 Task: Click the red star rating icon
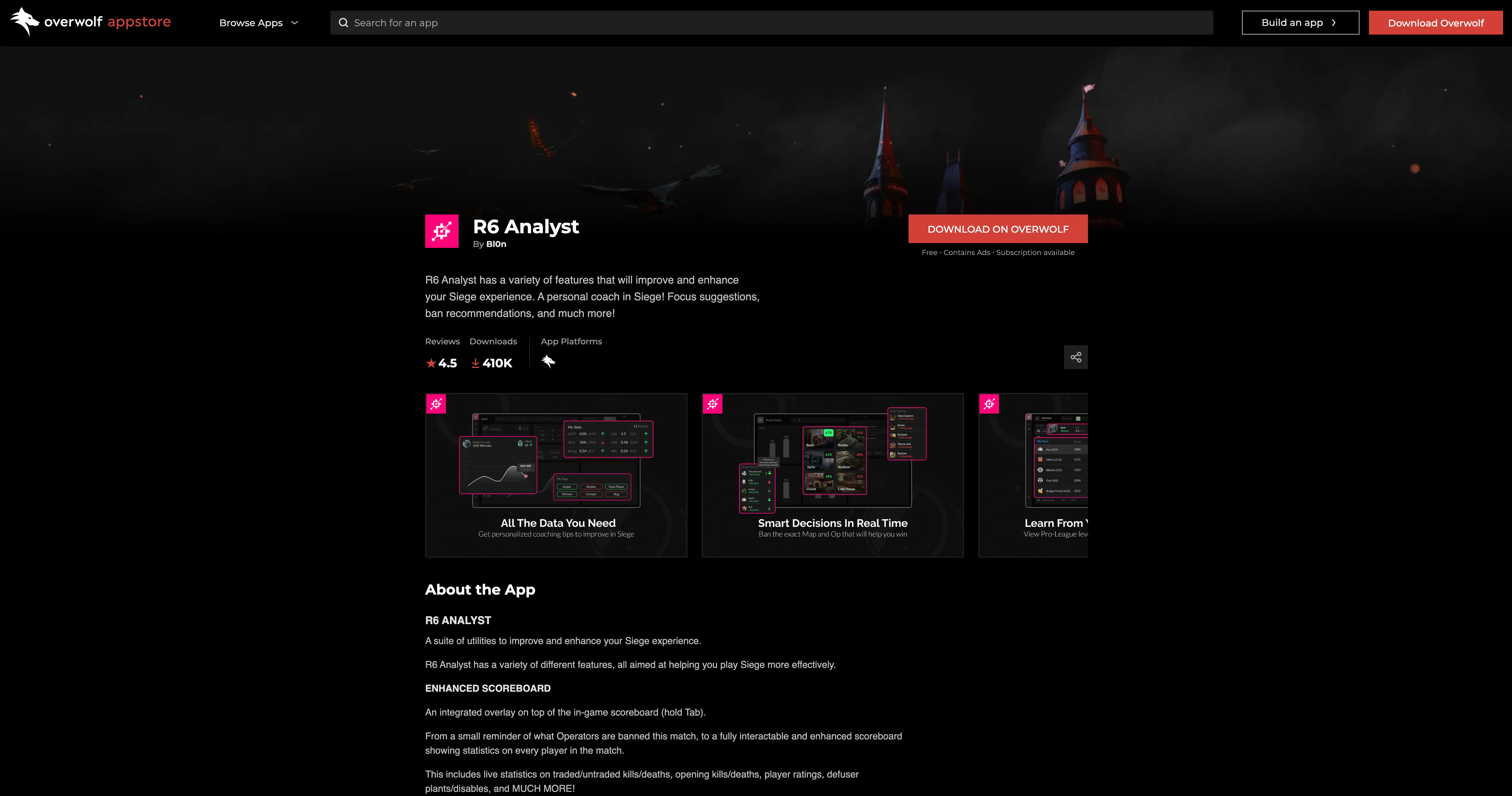click(431, 363)
